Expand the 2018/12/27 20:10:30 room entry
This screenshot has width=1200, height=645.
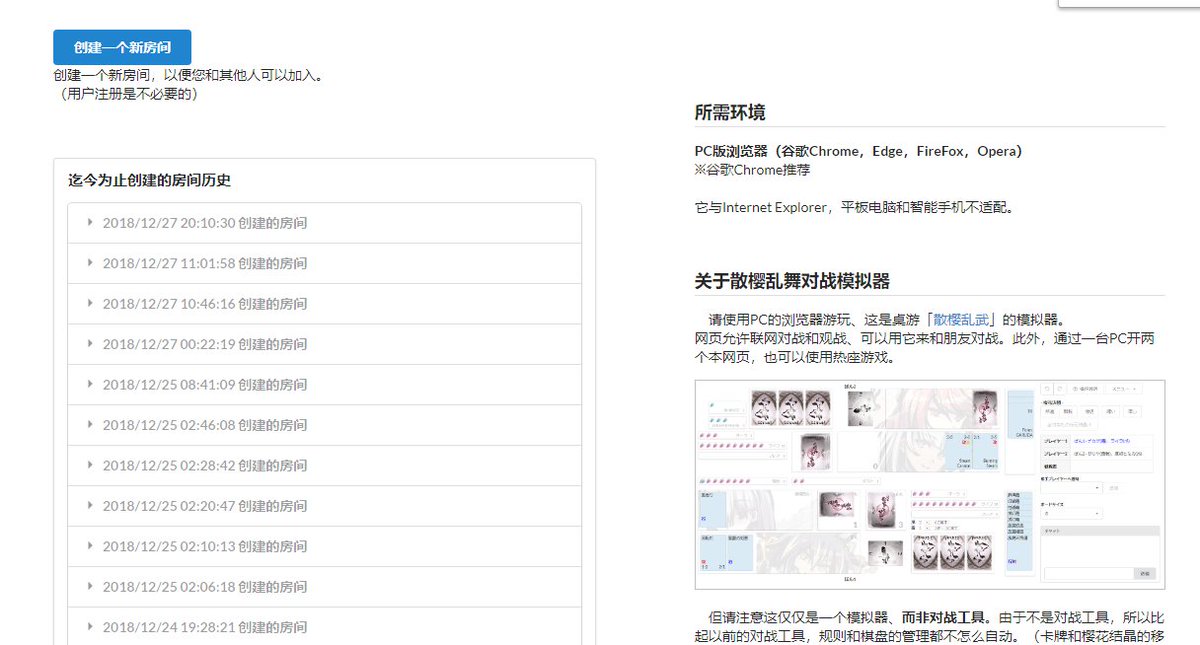[x=324, y=223]
